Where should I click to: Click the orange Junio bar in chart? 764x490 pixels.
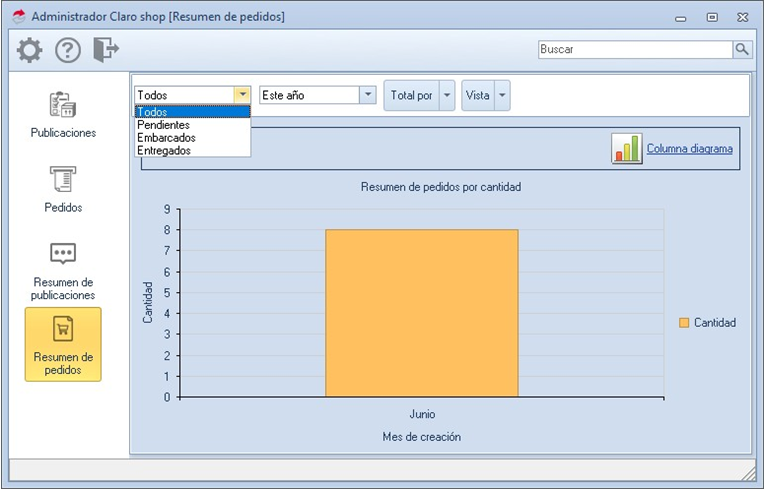click(x=421, y=313)
